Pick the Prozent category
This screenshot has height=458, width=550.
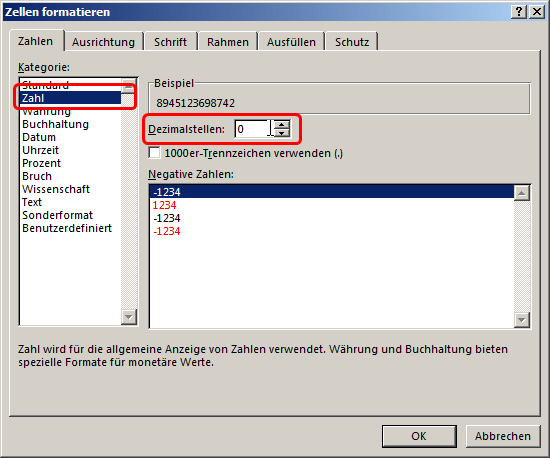tap(41, 163)
